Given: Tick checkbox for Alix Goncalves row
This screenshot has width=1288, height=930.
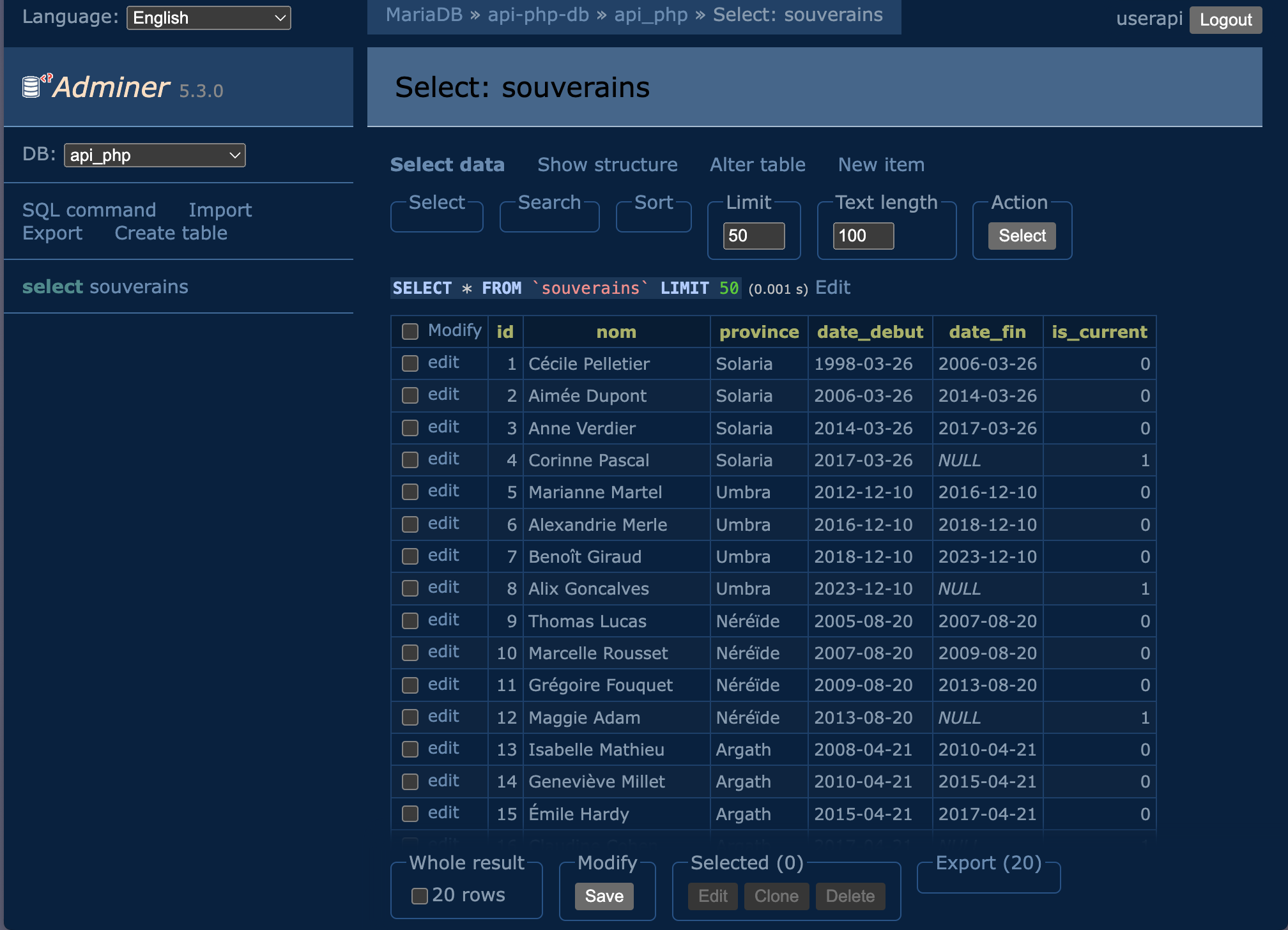Looking at the screenshot, I should [x=410, y=588].
